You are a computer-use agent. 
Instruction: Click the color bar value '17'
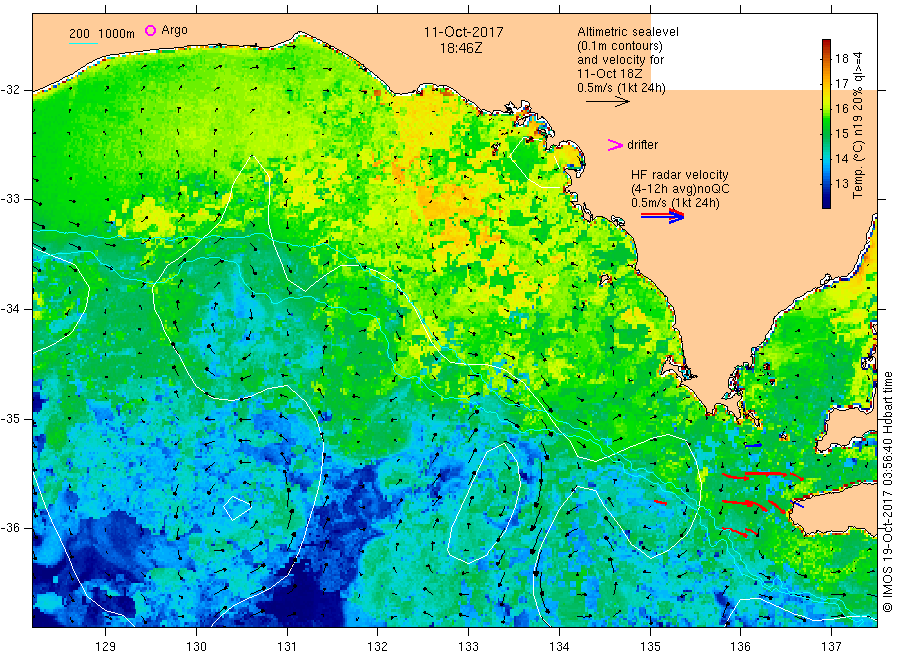pos(841,84)
